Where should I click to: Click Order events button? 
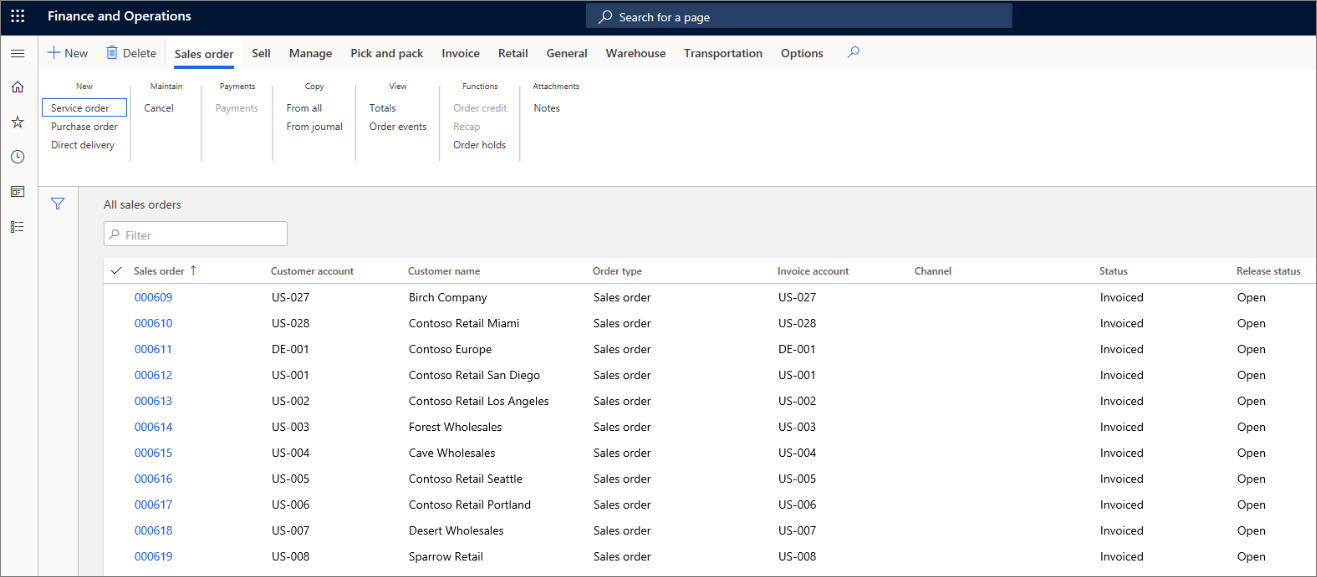(x=398, y=127)
